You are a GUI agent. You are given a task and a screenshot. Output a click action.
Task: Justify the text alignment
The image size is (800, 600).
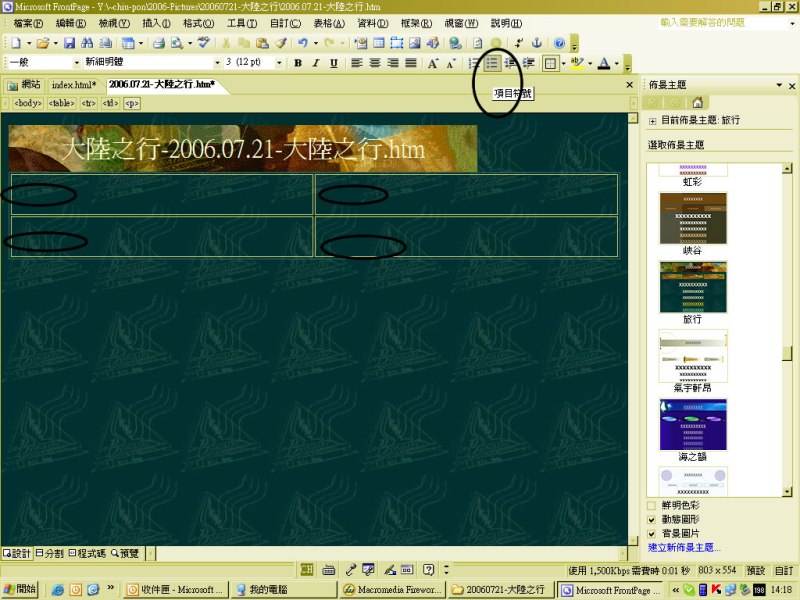click(411, 63)
